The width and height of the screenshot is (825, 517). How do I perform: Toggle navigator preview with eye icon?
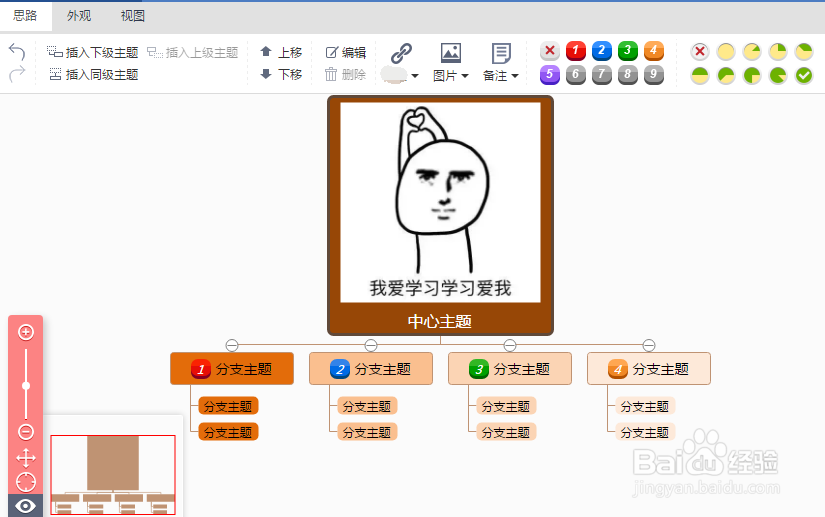pos(25,506)
